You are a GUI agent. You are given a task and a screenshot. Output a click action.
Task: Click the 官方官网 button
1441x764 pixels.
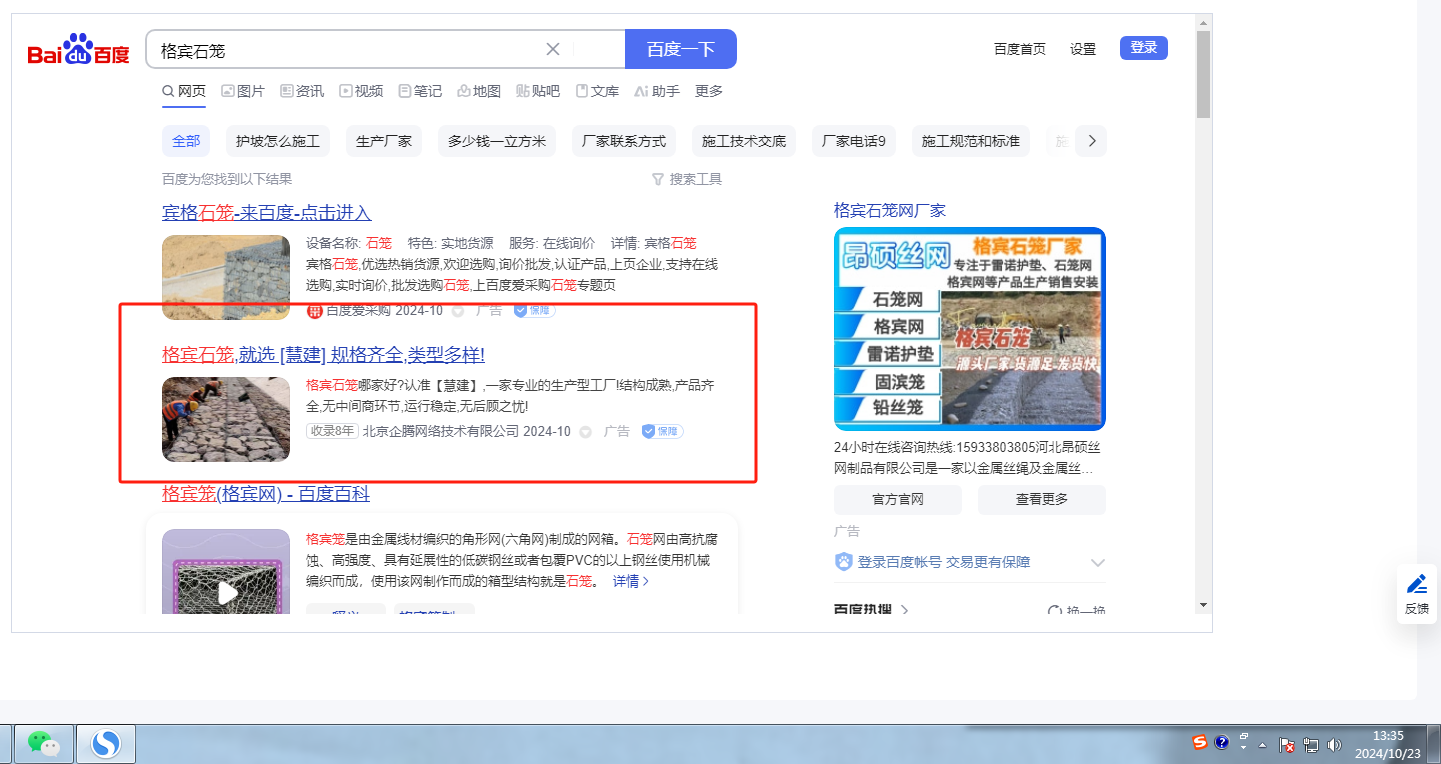(898, 500)
